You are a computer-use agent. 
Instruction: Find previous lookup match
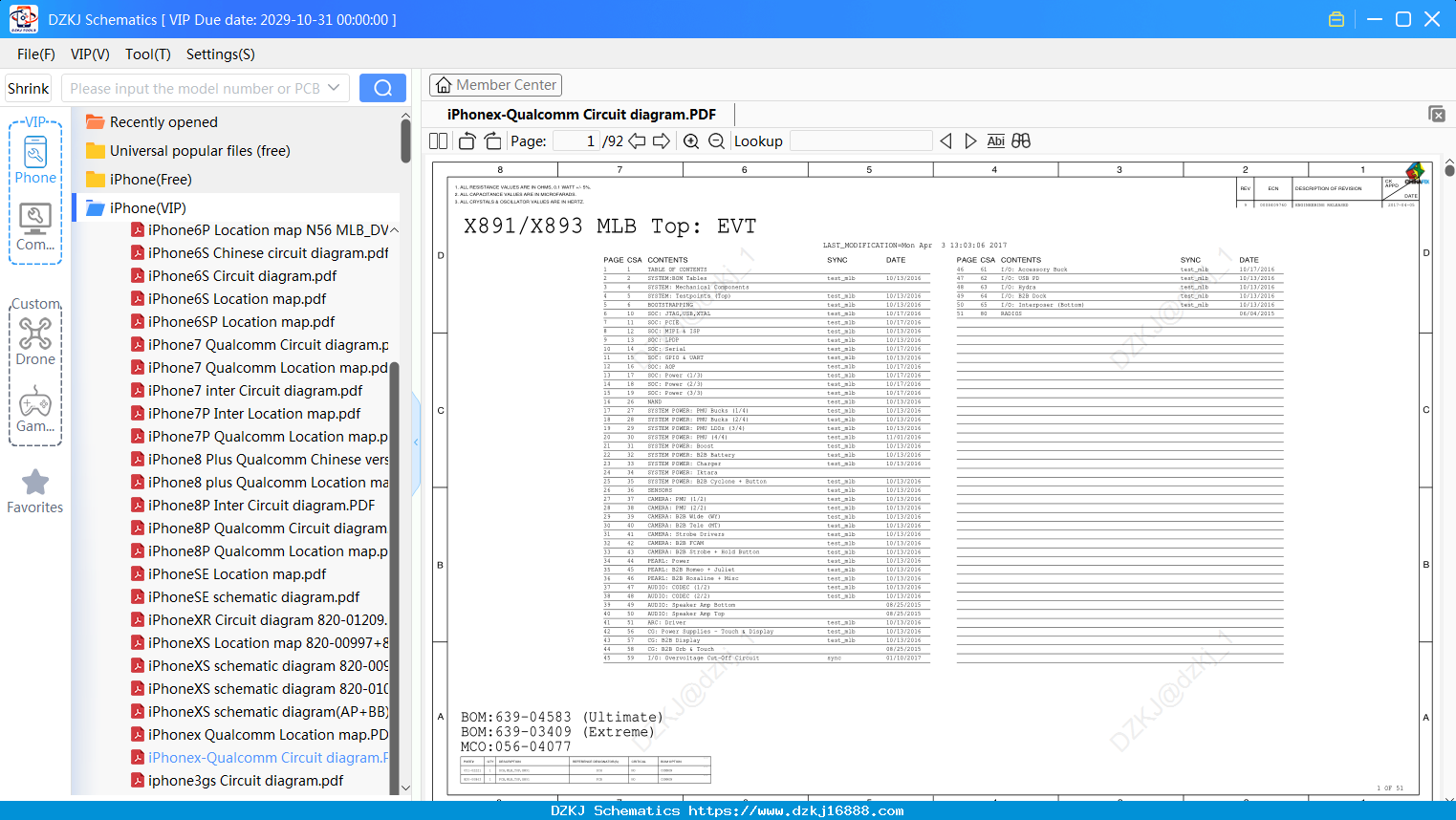945,140
